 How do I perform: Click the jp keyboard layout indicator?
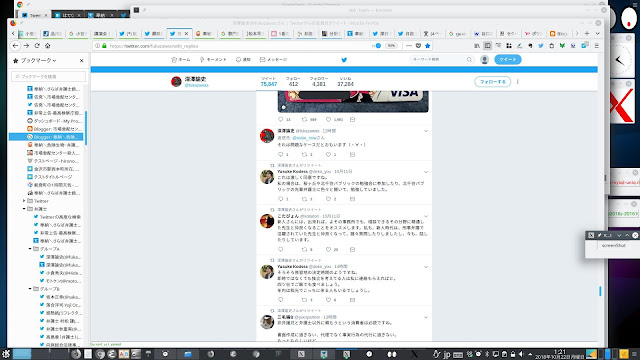[447, 354]
